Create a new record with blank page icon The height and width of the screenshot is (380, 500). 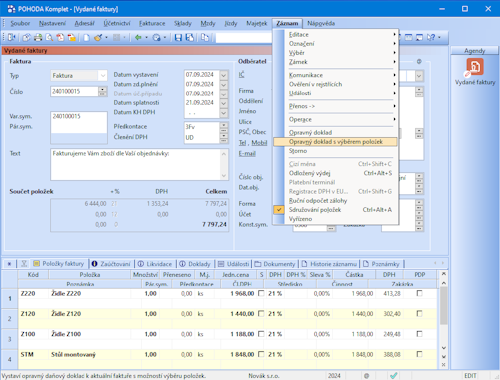point(86,37)
